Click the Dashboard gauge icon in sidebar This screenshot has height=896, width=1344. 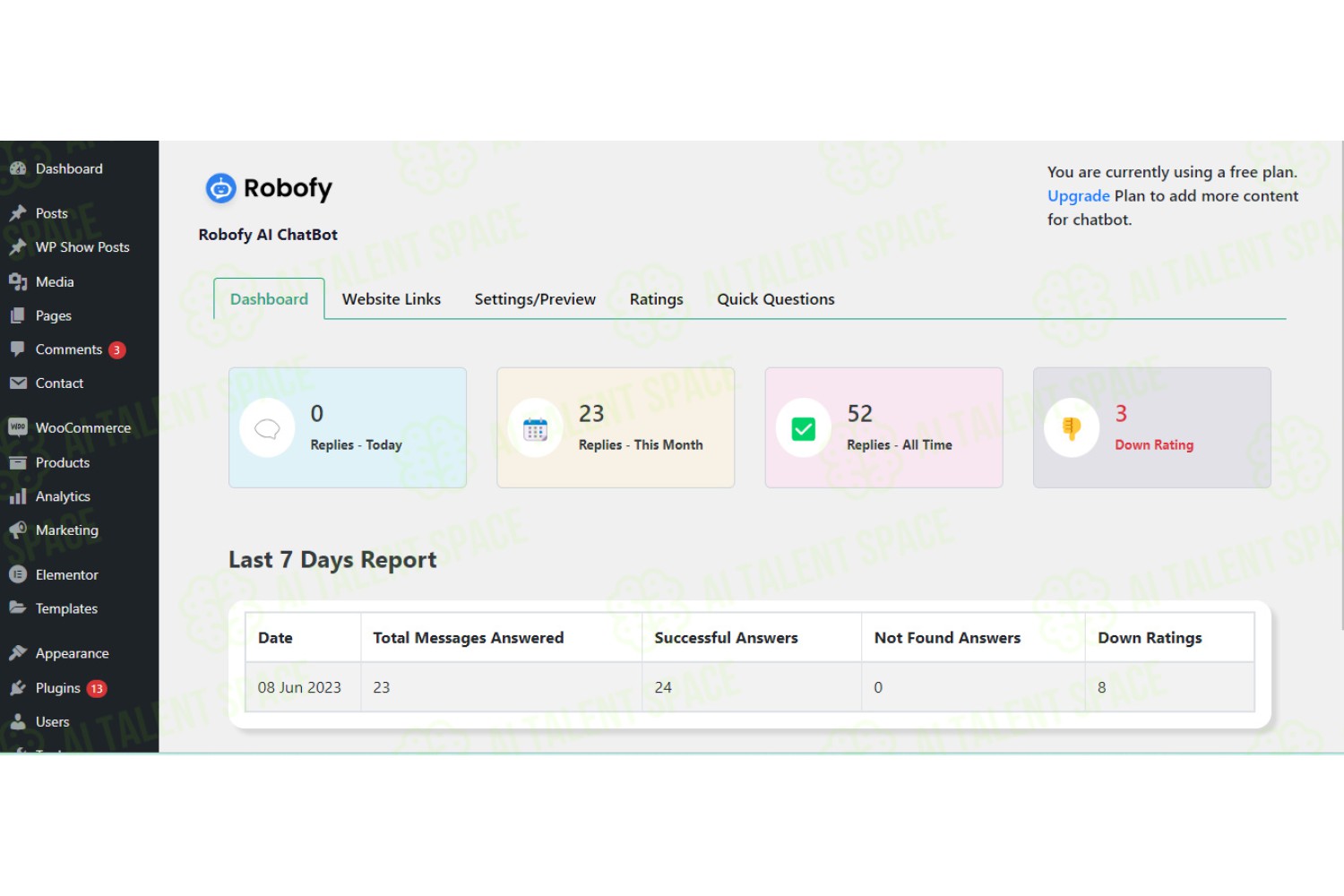coord(18,168)
